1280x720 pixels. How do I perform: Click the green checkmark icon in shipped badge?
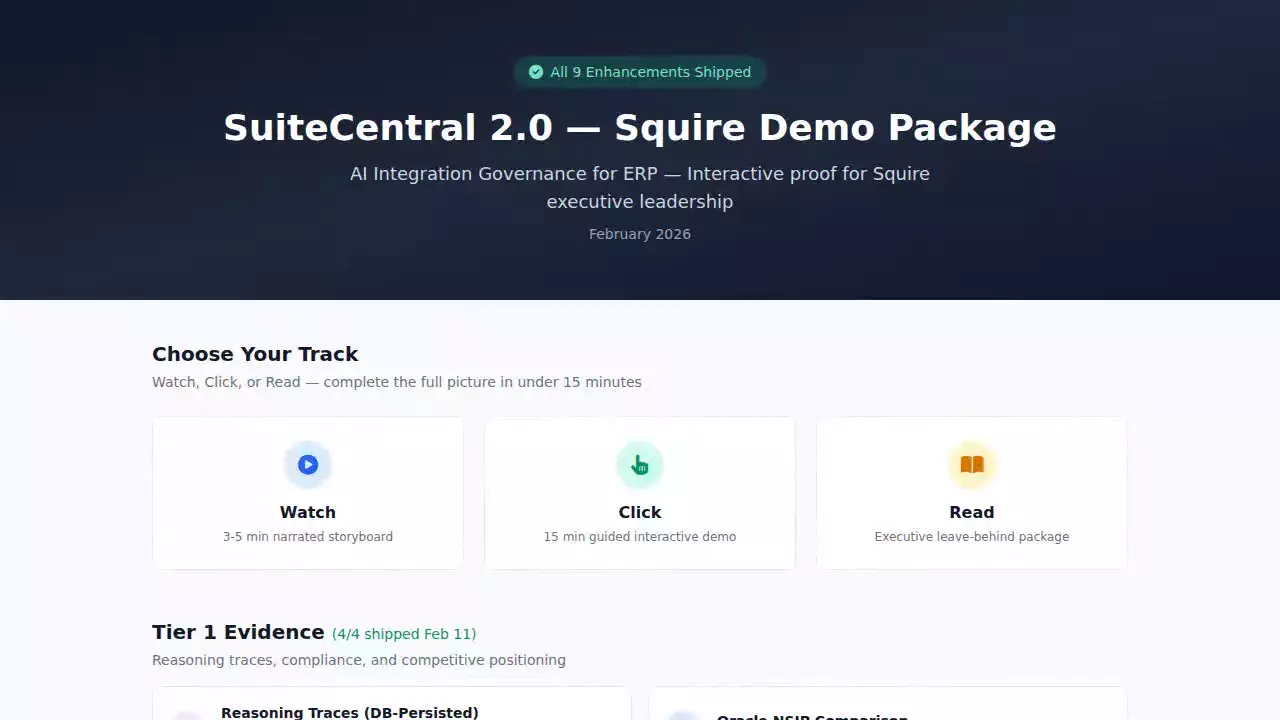coord(536,72)
